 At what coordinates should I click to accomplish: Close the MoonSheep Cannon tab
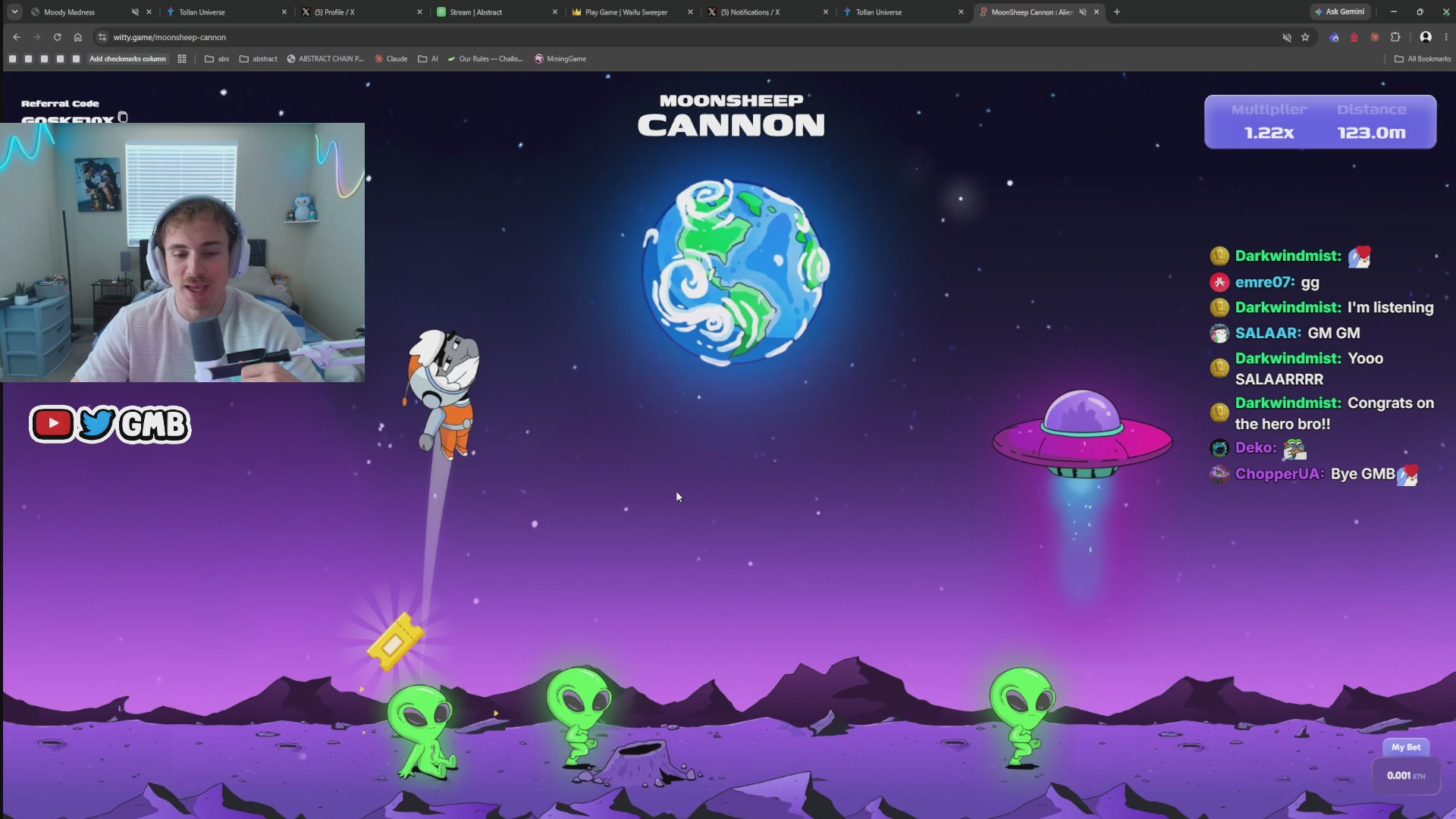point(1097,12)
